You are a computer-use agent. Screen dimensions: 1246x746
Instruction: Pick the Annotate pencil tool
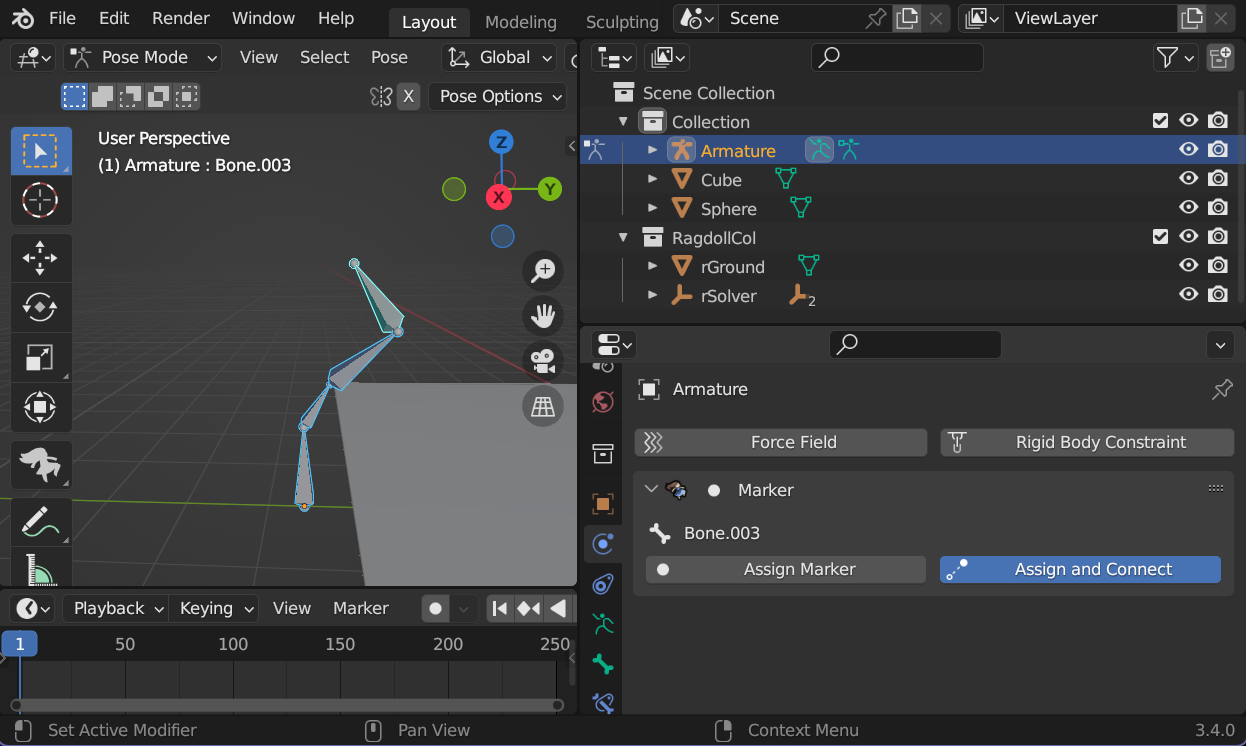tap(40, 521)
